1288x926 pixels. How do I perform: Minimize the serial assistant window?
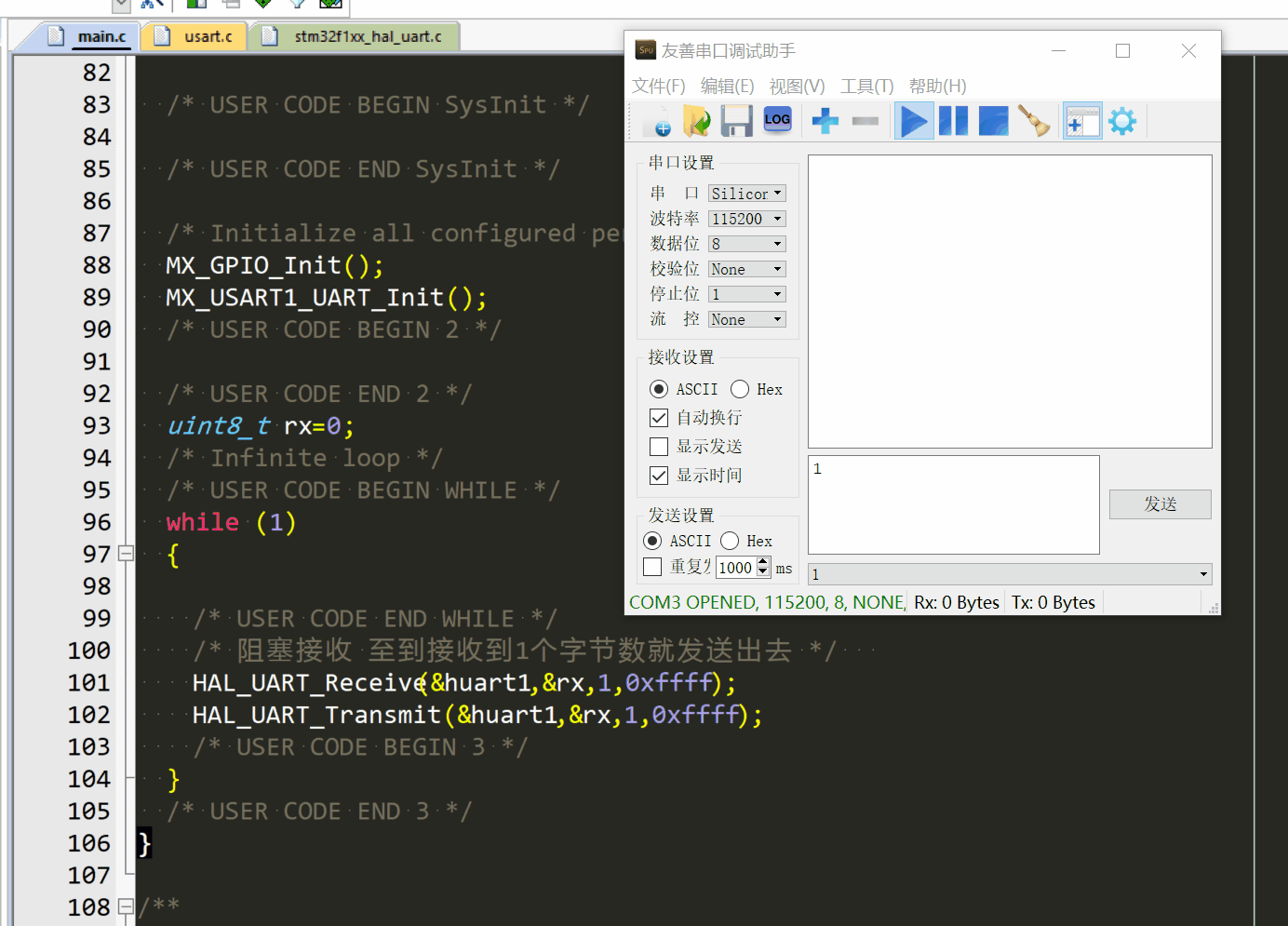coord(1058,50)
